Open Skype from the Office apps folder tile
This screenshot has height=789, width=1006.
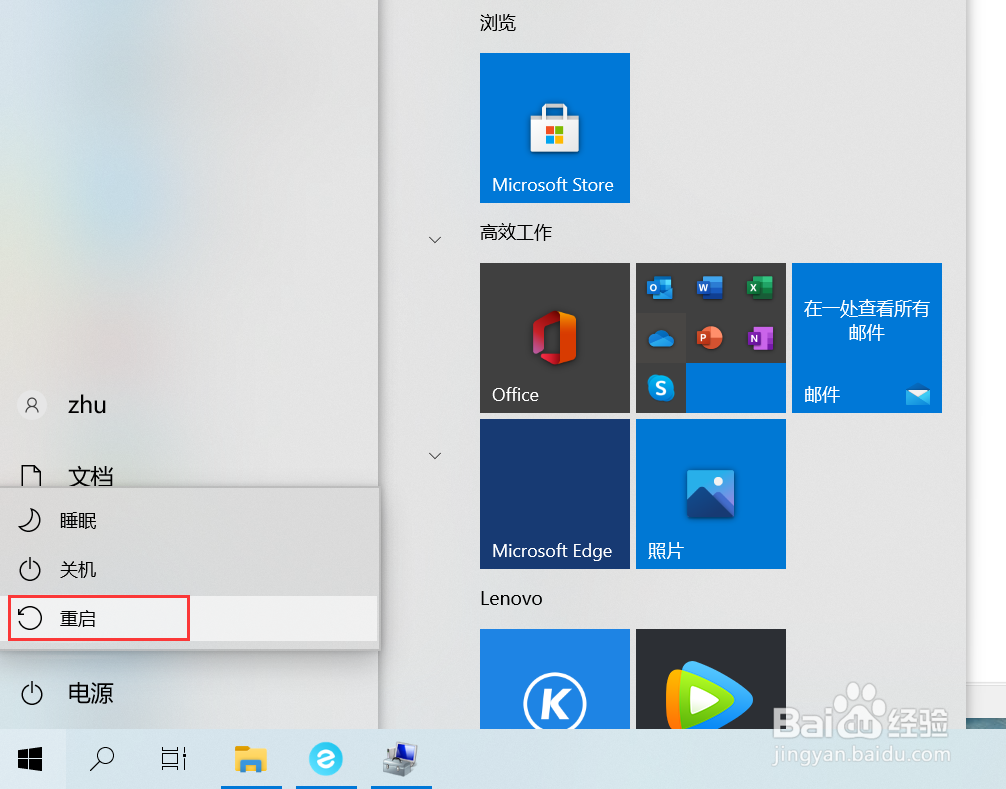pos(661,387)
